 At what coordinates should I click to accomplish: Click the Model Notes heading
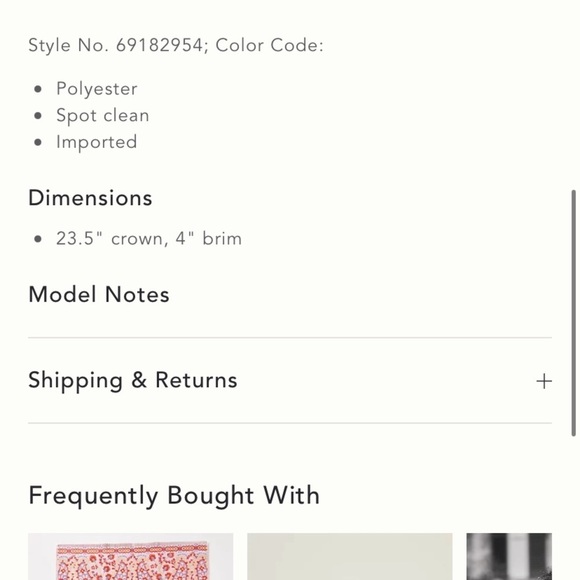99,294
